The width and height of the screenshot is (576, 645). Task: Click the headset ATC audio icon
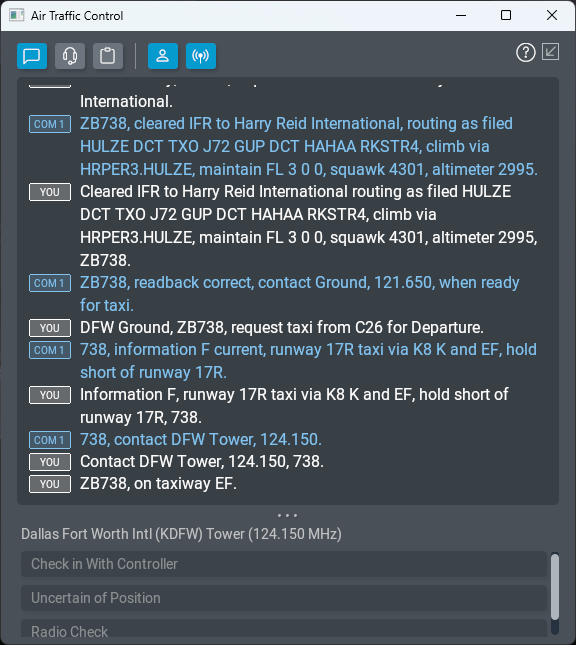click(70, 56)
